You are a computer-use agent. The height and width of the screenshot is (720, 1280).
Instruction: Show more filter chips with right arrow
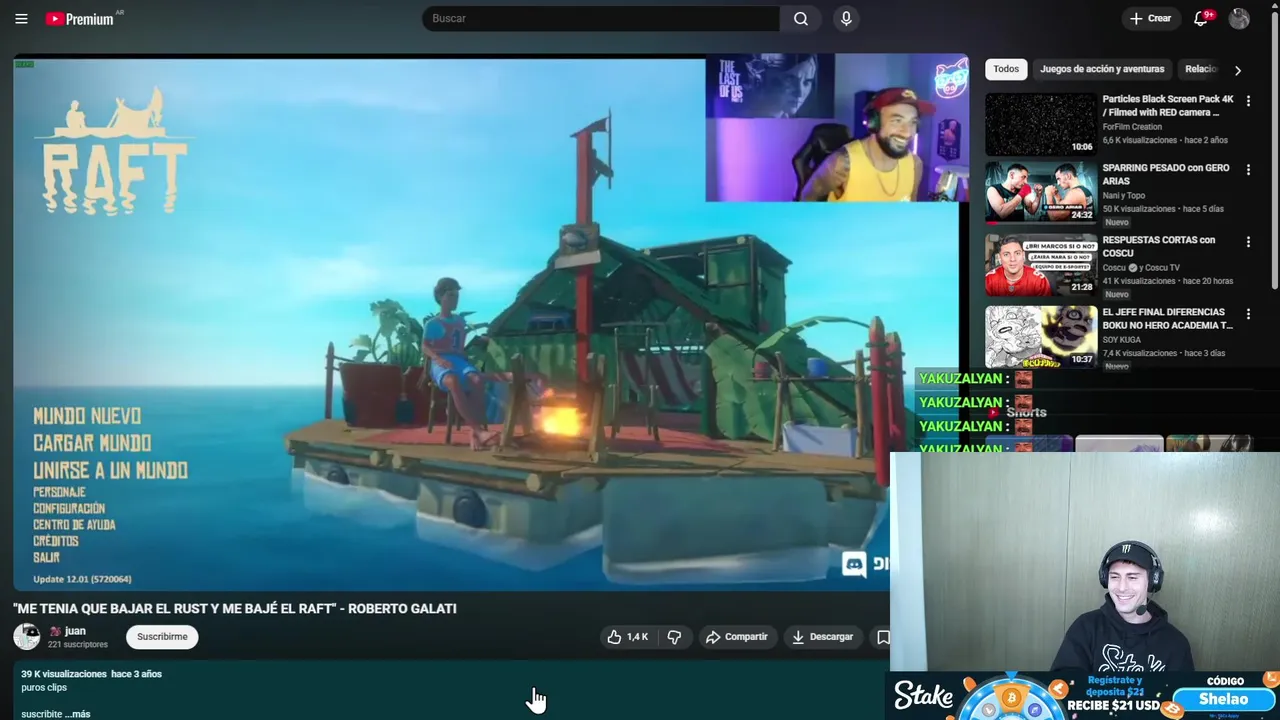pyautogui.click(x=1238, y=70)
